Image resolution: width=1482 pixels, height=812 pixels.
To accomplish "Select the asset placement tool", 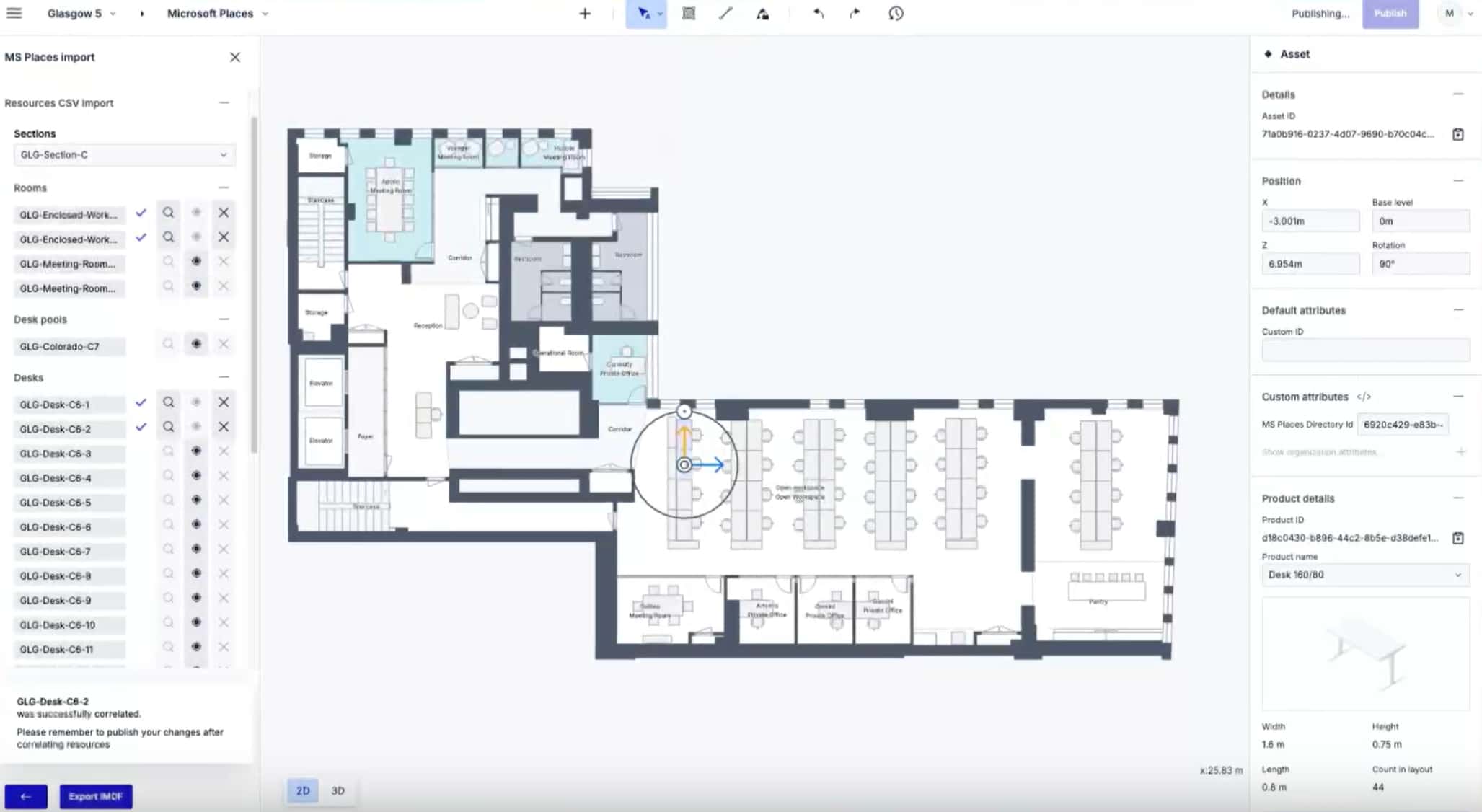I will (762, 14).
